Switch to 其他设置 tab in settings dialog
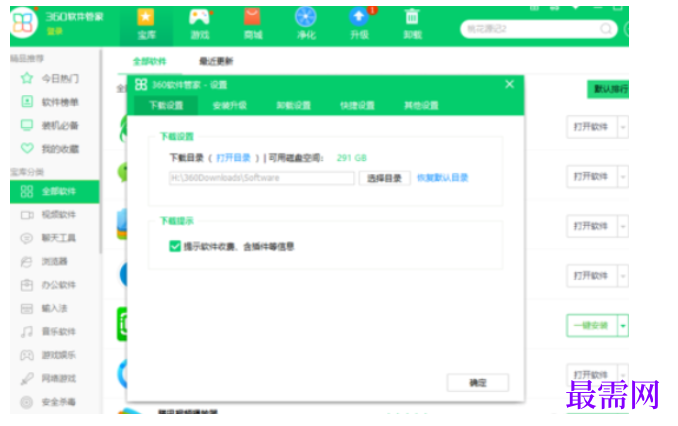 pos(421,105)
